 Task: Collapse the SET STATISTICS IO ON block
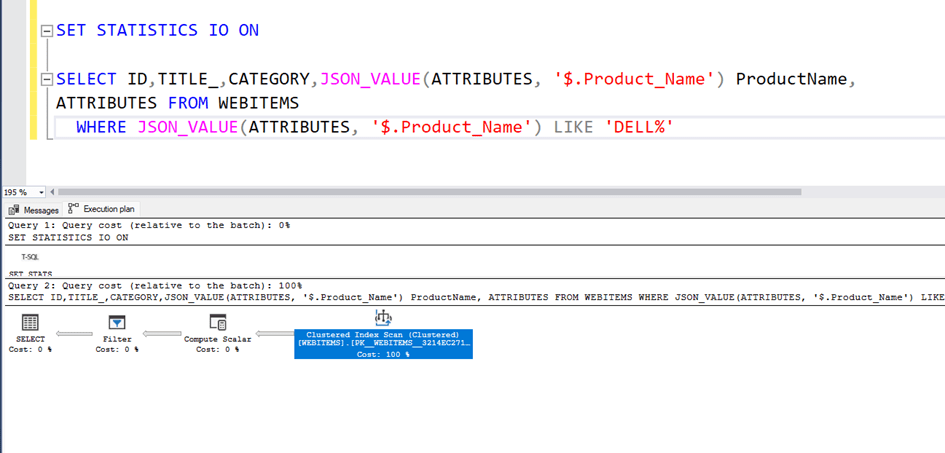(x=46, y=31)
